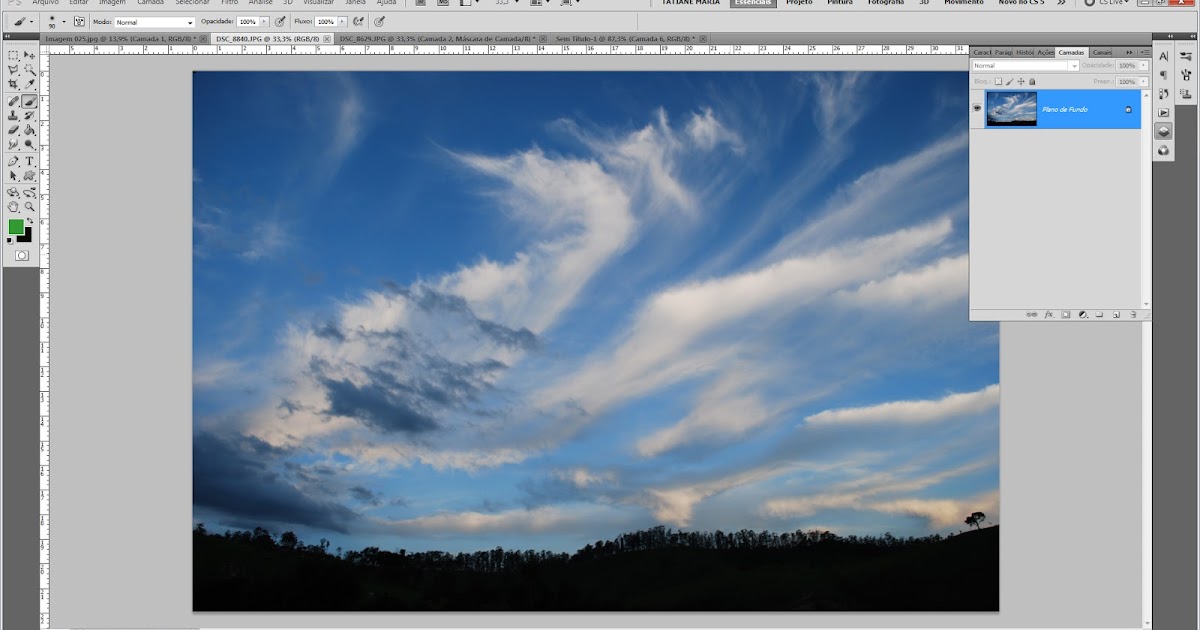Switch to the Histórico panel tab
Screen dimensions: 1200x630
[x=1025, y=52]
